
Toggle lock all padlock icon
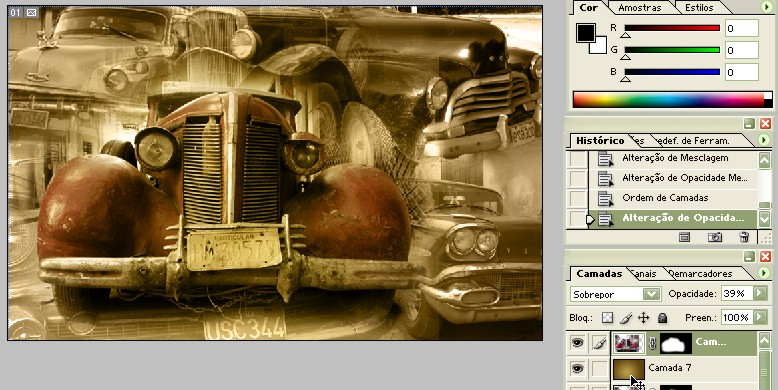click(x=662, y=318)
